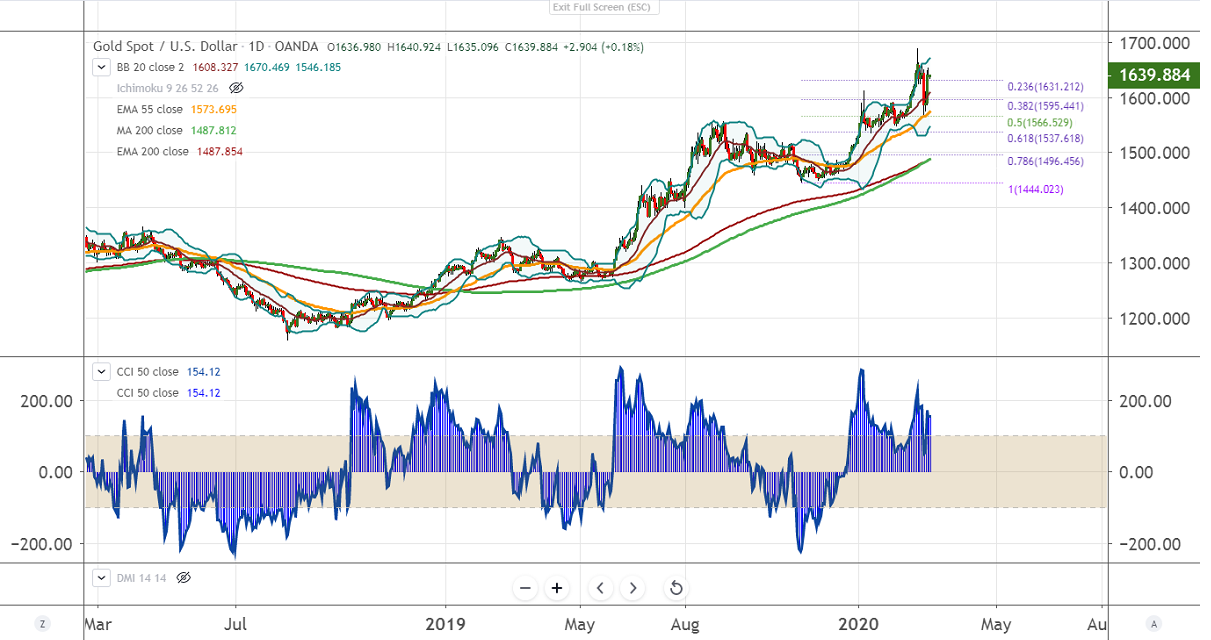
Task: Select the current price tag 1639.884
Action: (1153, 75)
